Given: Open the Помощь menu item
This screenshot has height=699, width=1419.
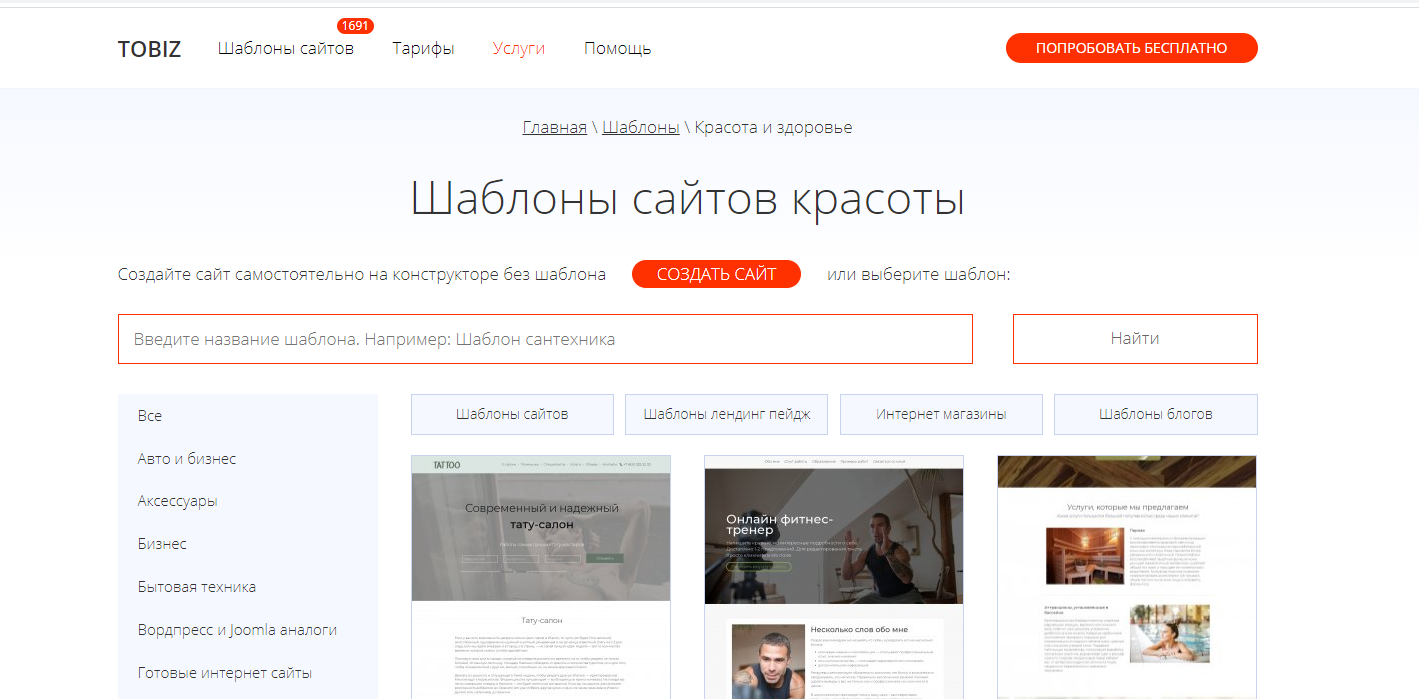Looking at the screenshot, I should click(617, 48).
